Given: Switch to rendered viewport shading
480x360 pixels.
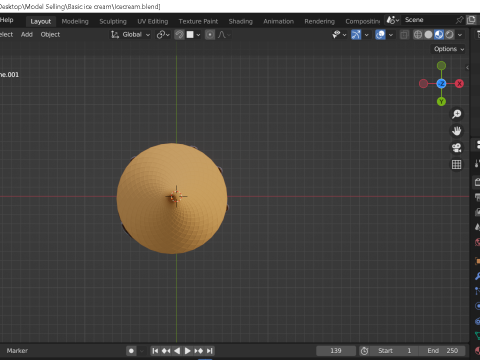Looking at the screenshot, I should [x=450, y=34].
